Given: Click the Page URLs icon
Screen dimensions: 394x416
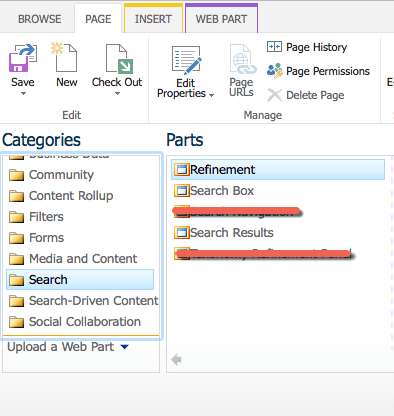Looking at the screenshot, I should pyautogui.click(x=242, y=59).
